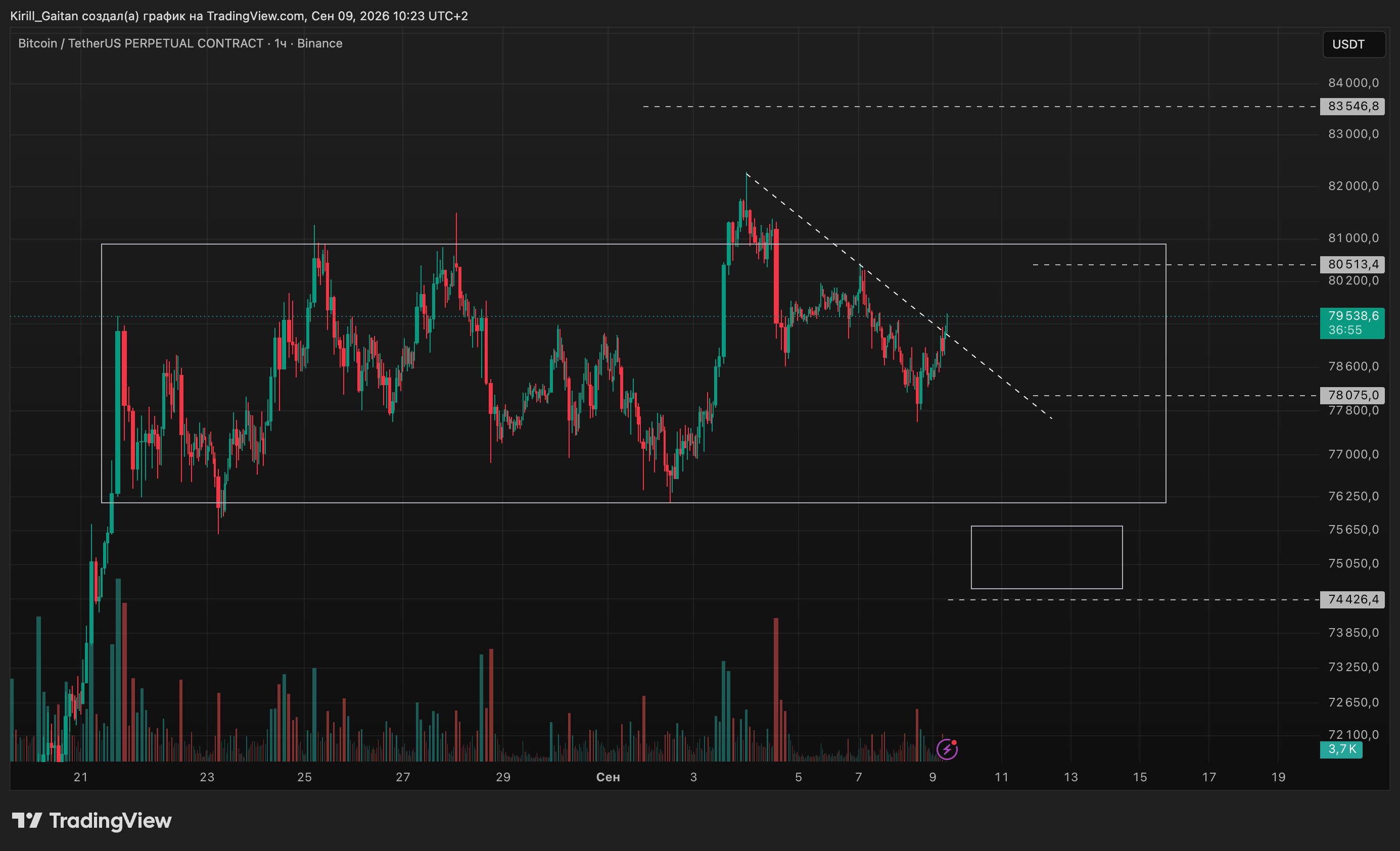Click the date 19 on the time axis
This screenshot has height=851, width=1400.
pyautogui.click(x=1278, y=777)
